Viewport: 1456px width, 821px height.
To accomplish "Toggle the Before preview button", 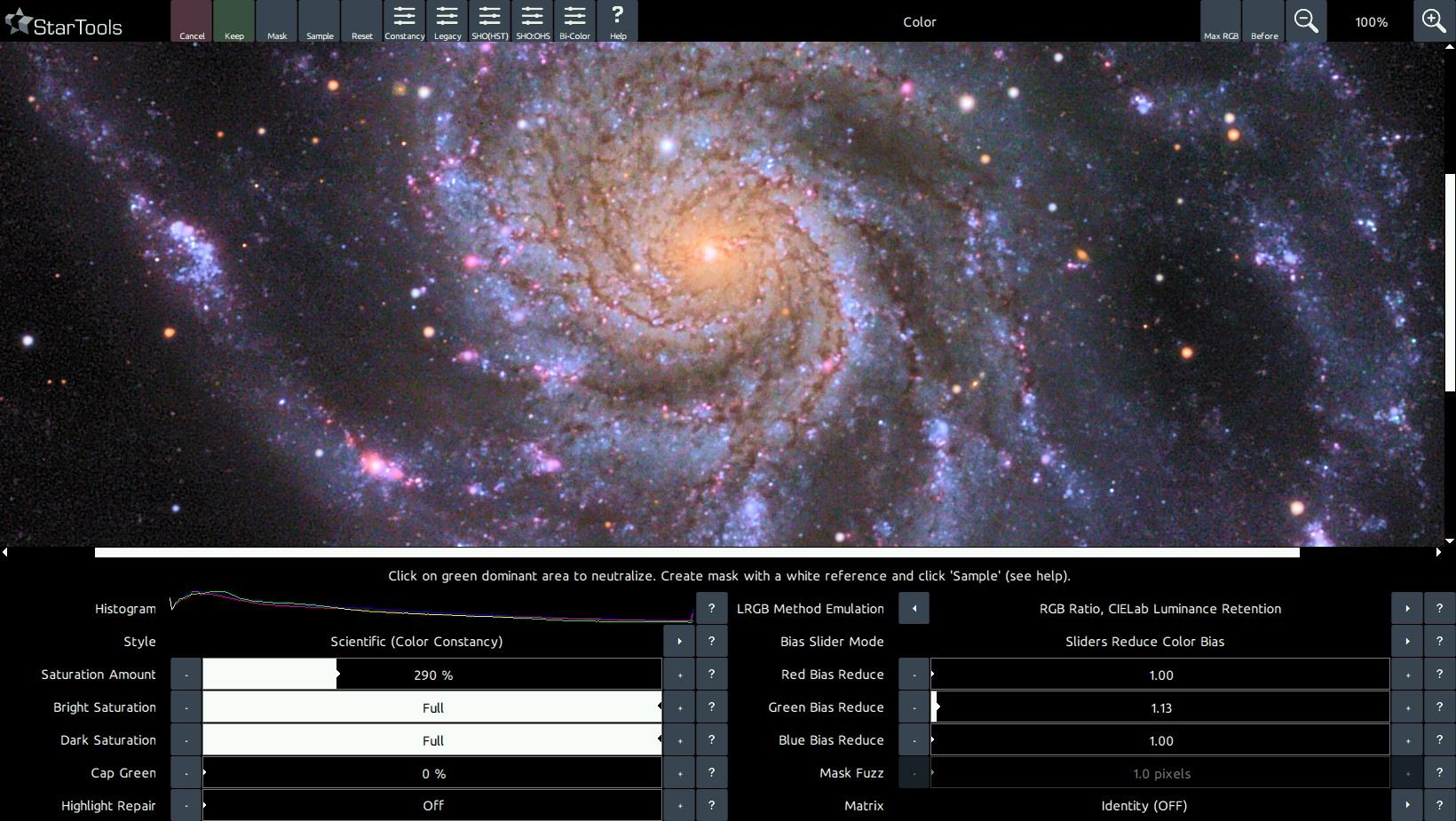I will (x=1264, y=21).
